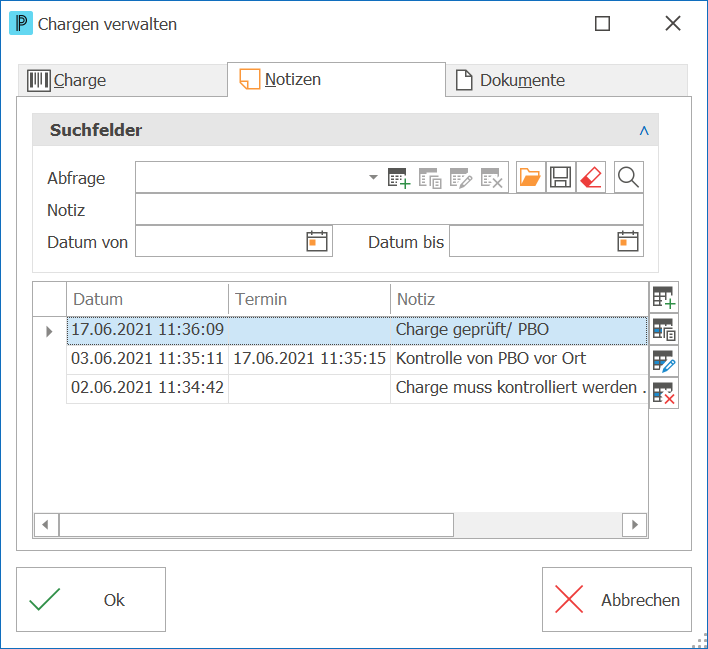This screenshot has width=708, height=649.
Task: Open saved query via folder icon
Action: tap(530, 177)
